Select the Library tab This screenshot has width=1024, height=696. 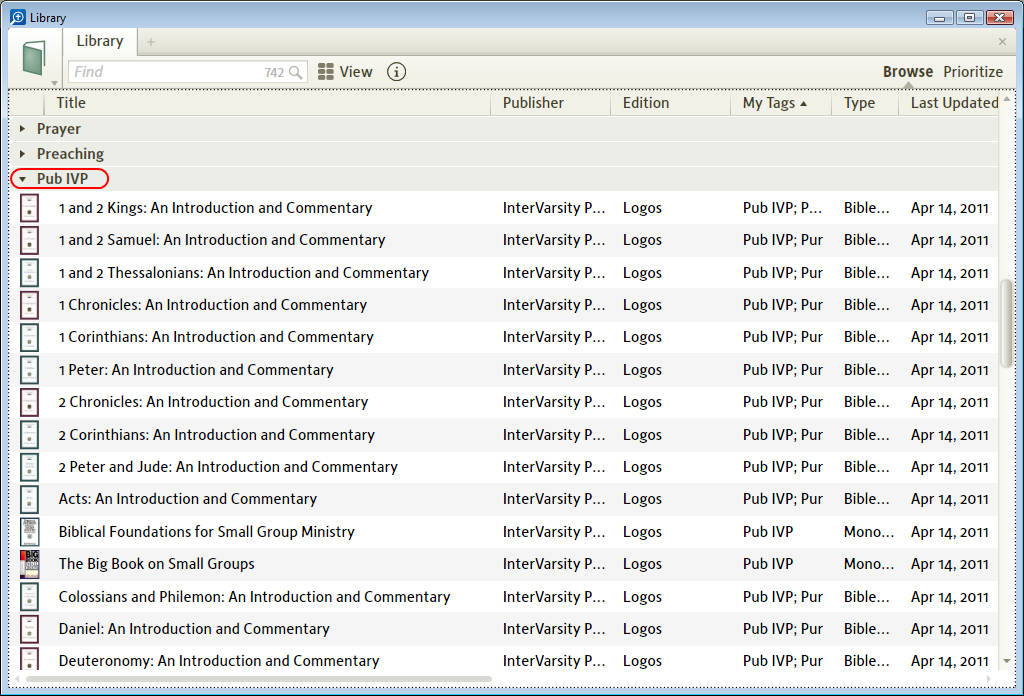point(100,41)
